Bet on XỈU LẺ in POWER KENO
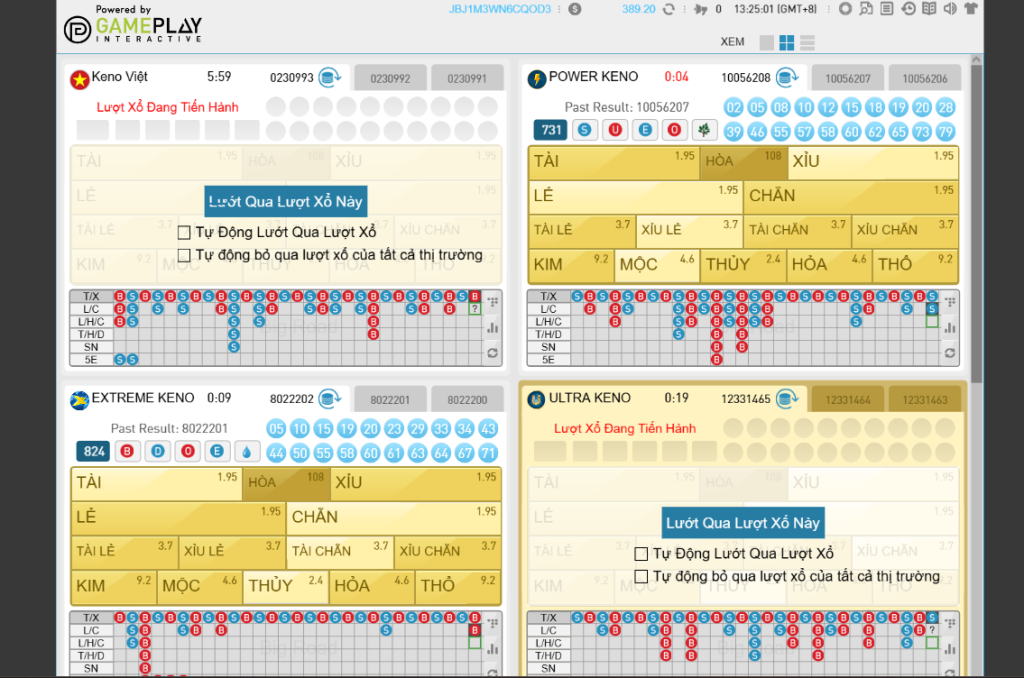 pyautogui.click(x=689, y=232)
